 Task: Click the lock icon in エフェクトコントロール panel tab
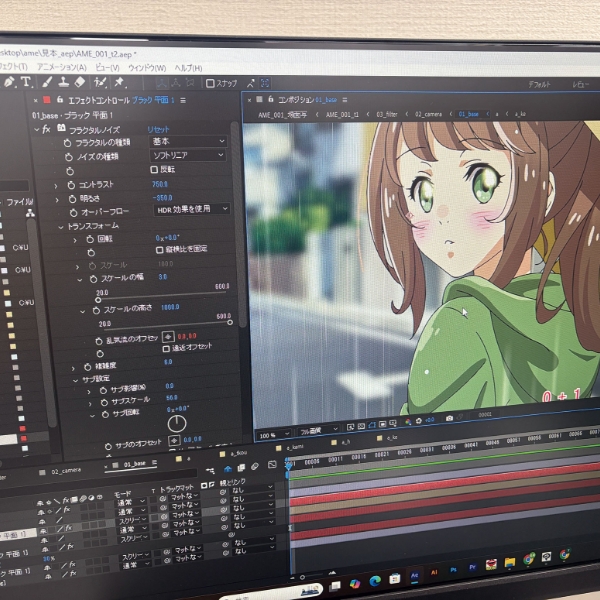60,100
